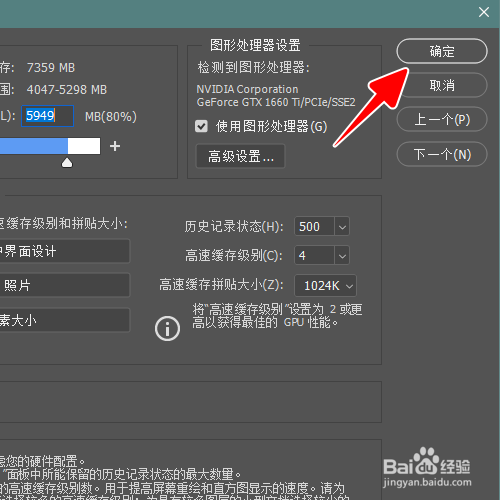Click the 确定 button
This screenshot has width=500, height=500.
pos(442,51)
